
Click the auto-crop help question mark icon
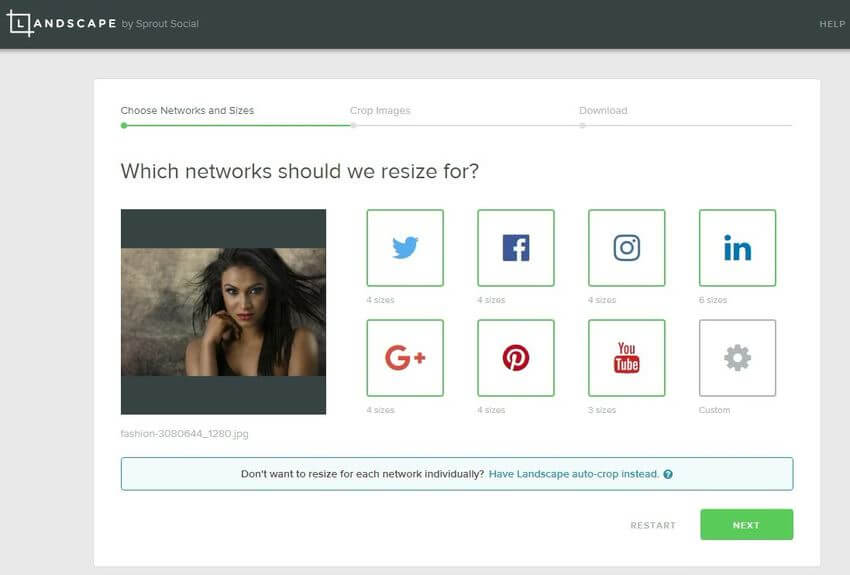click(x=668, y=474)
